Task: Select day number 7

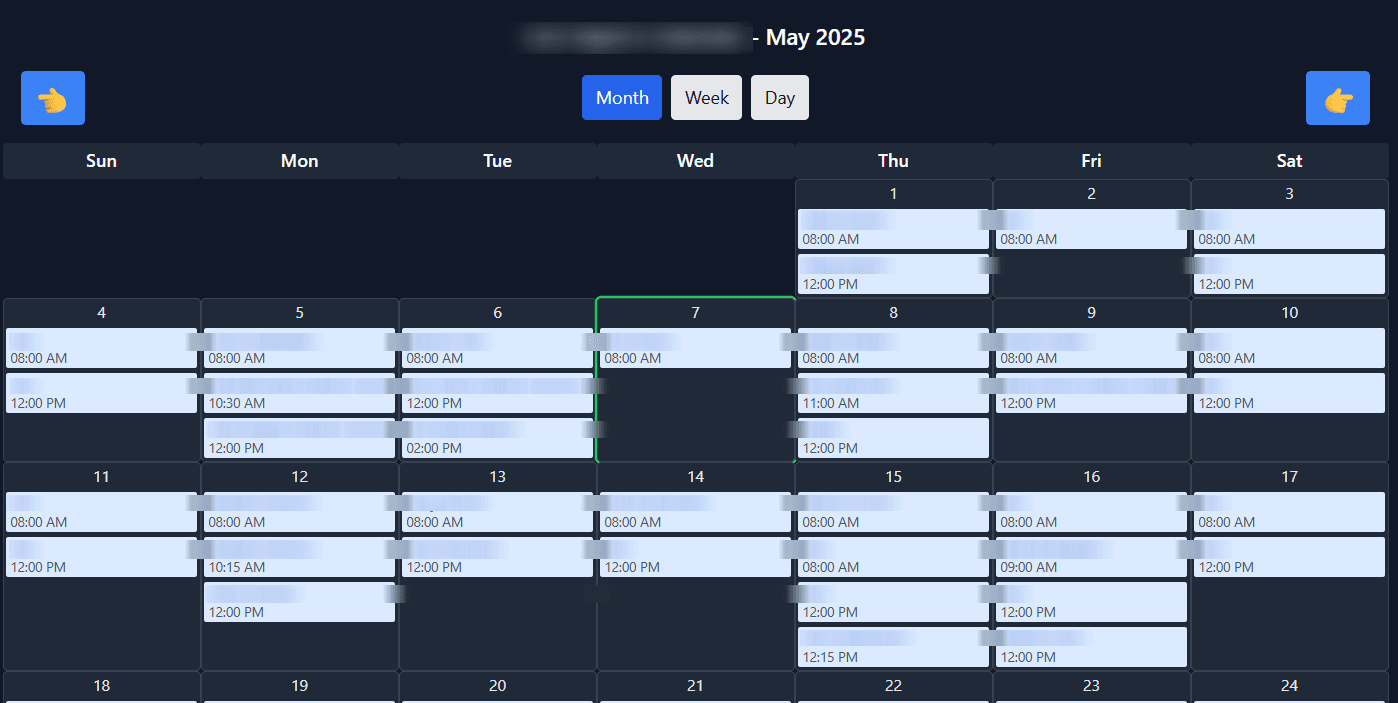Action: point(695,313)
